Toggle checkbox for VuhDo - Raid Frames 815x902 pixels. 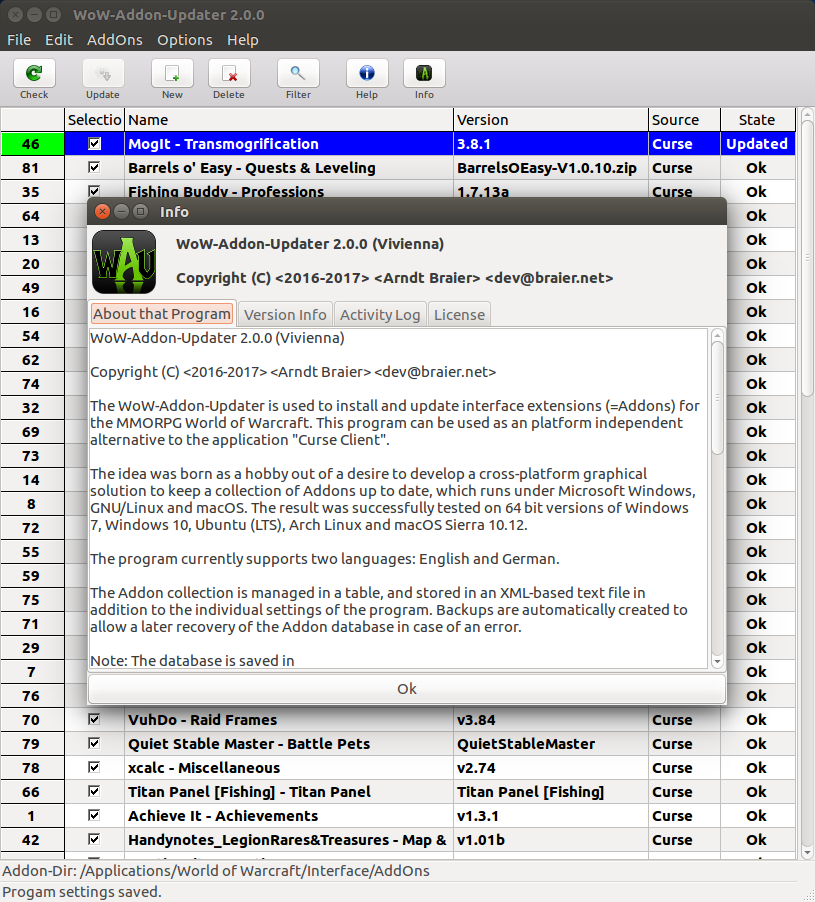pos(94,720)
